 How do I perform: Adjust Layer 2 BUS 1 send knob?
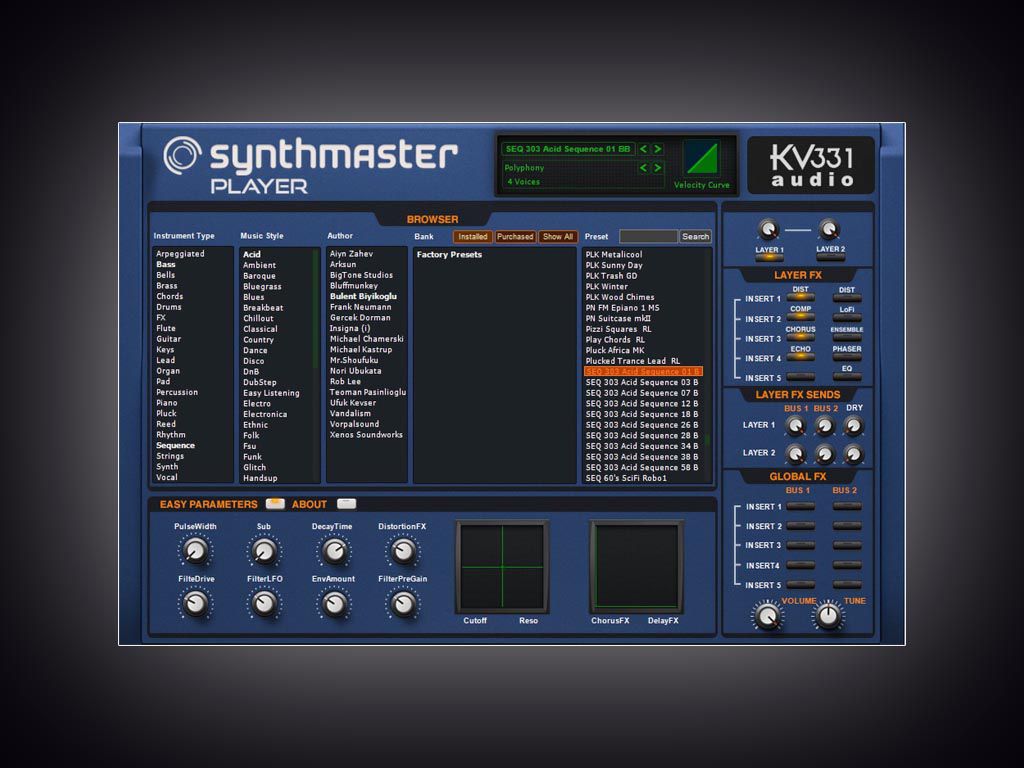[x=795, y=454]
